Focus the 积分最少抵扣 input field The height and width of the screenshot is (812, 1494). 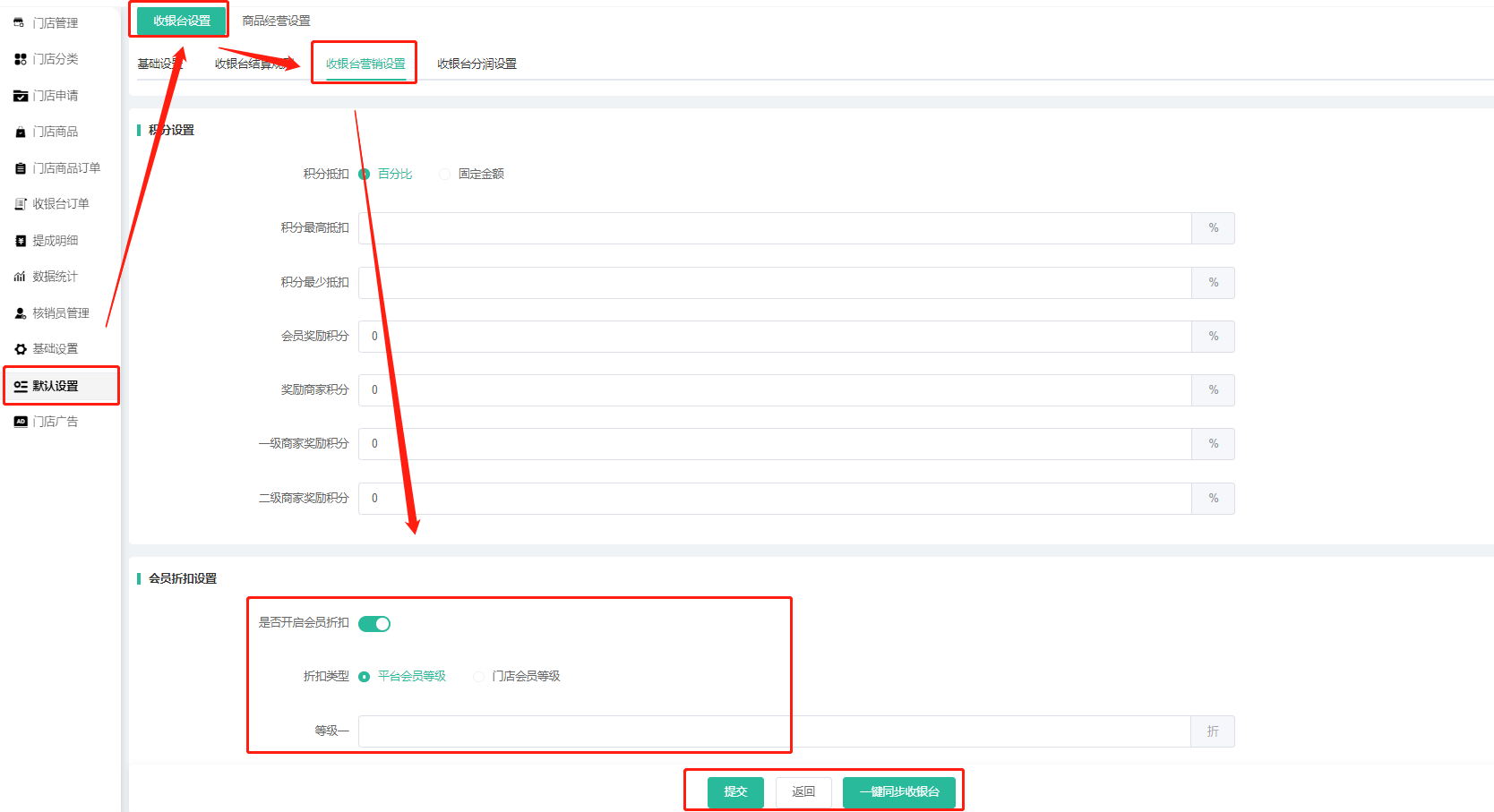click(775, 283)
